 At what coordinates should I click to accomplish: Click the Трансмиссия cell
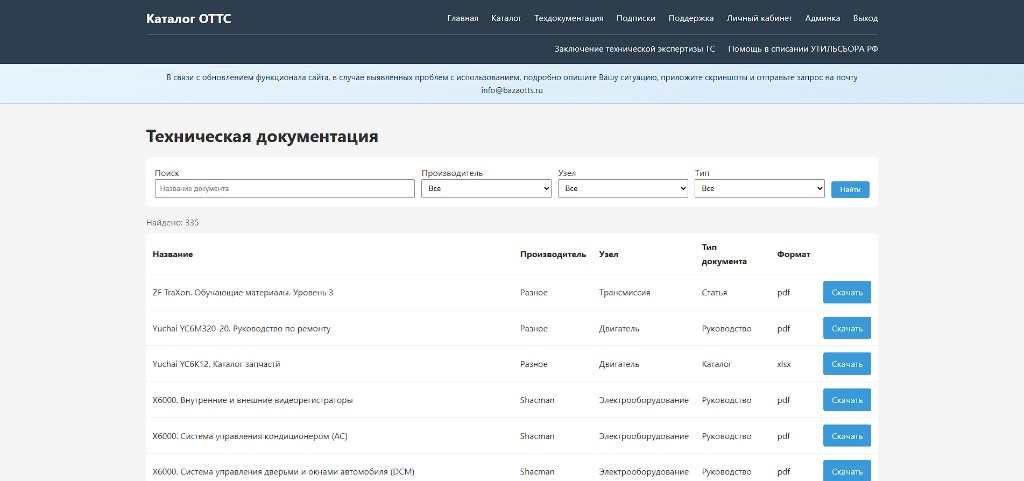[624, 292]
